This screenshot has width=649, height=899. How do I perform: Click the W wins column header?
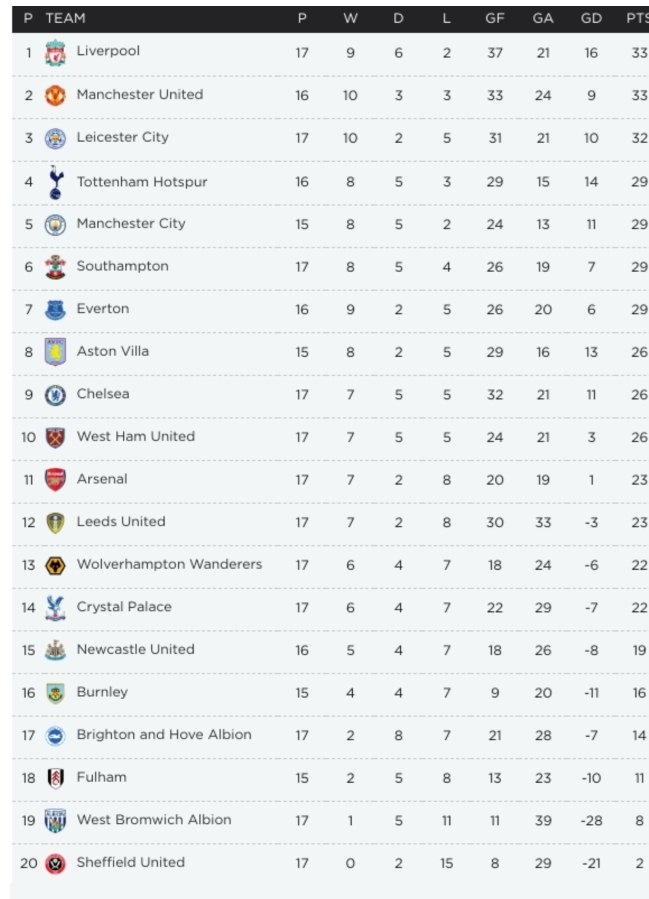point(350,18)
